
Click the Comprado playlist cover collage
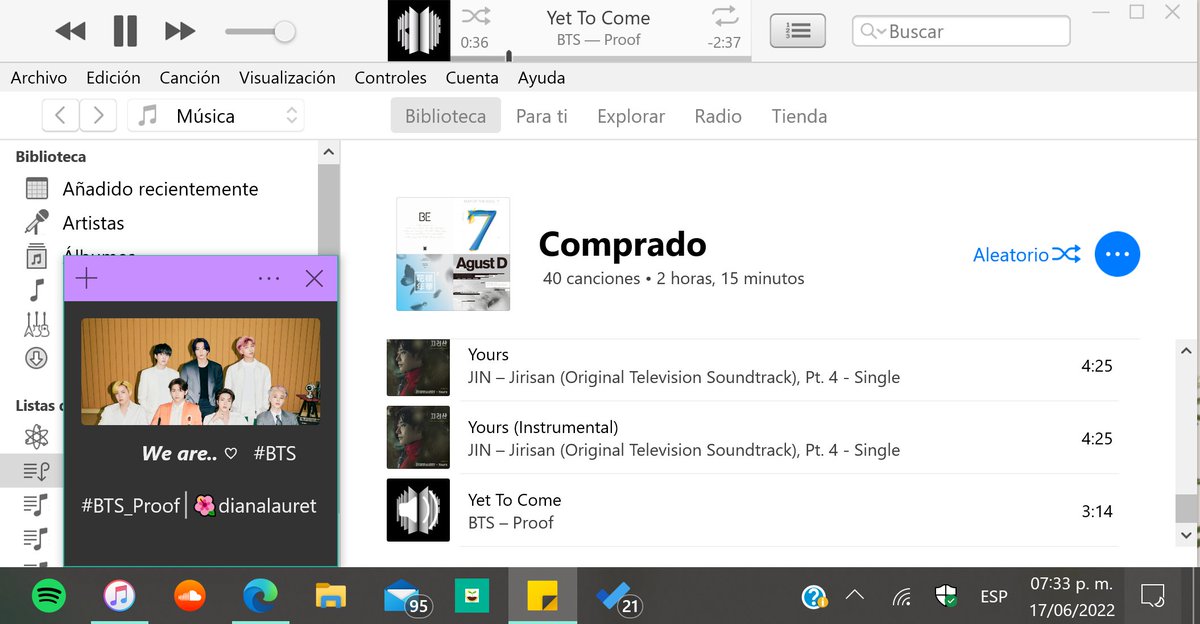click(453, 254)
